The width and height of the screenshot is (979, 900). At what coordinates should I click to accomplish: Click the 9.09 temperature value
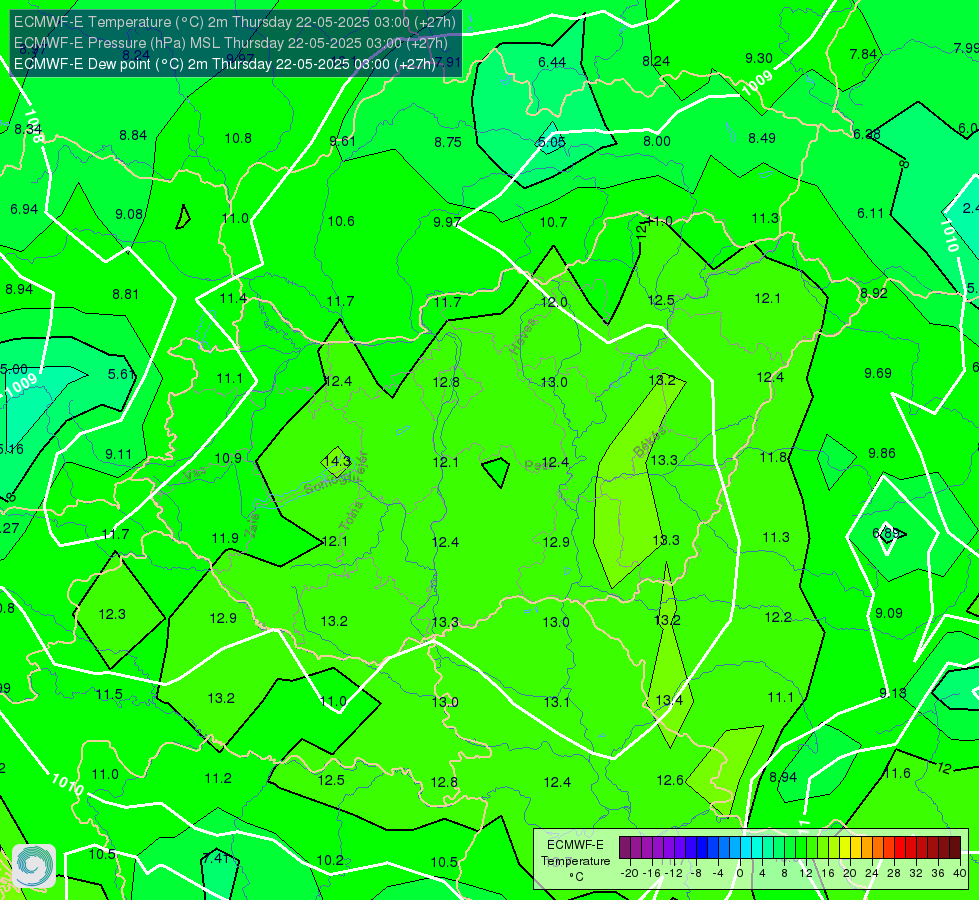click(888, 613)
